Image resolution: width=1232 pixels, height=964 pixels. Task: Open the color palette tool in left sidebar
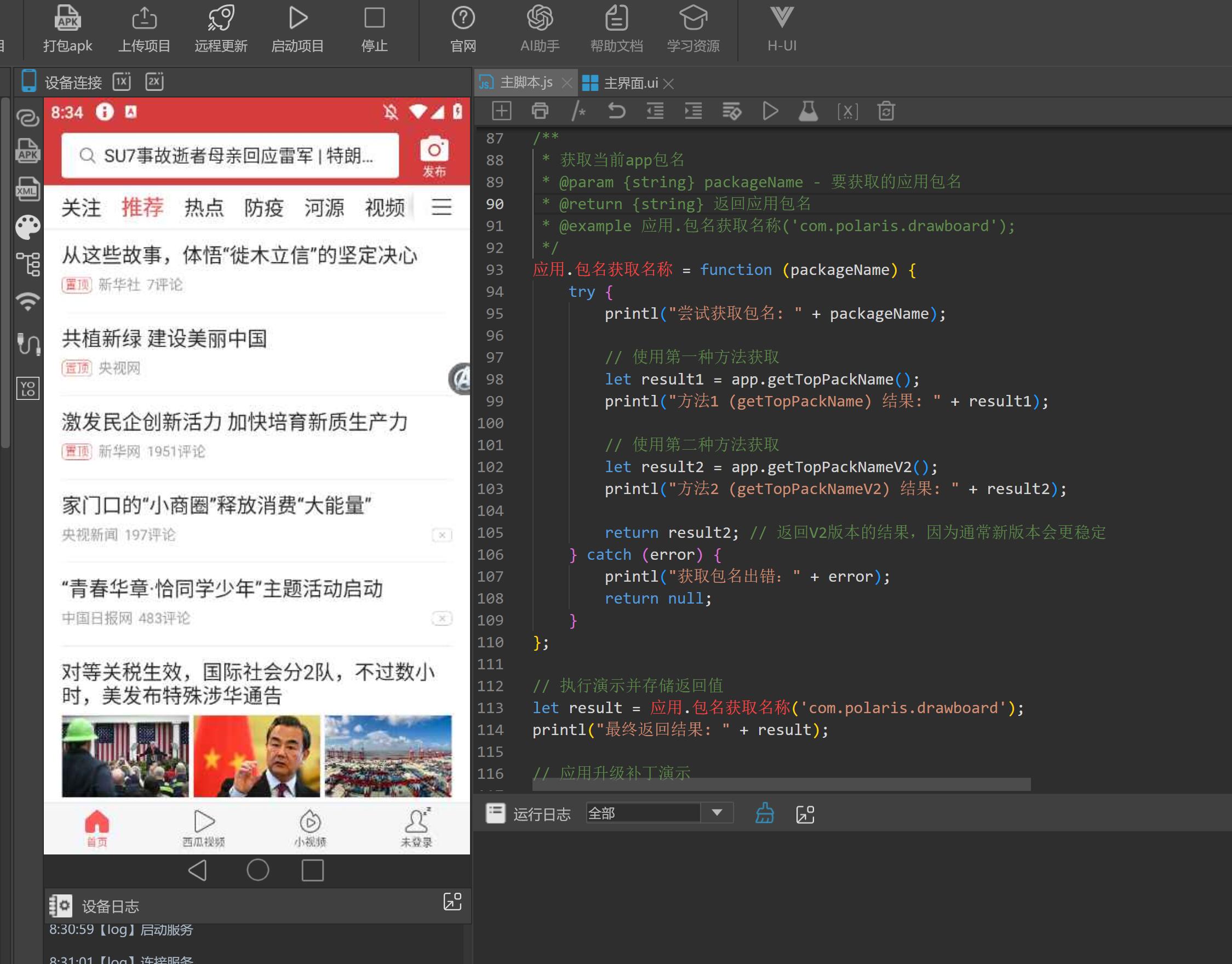27,227
